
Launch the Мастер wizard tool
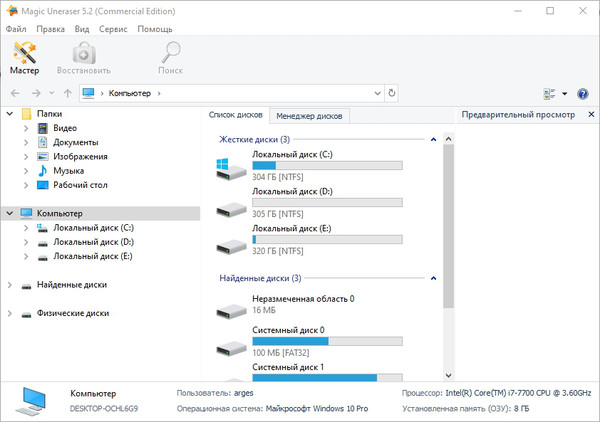[25, 58]
